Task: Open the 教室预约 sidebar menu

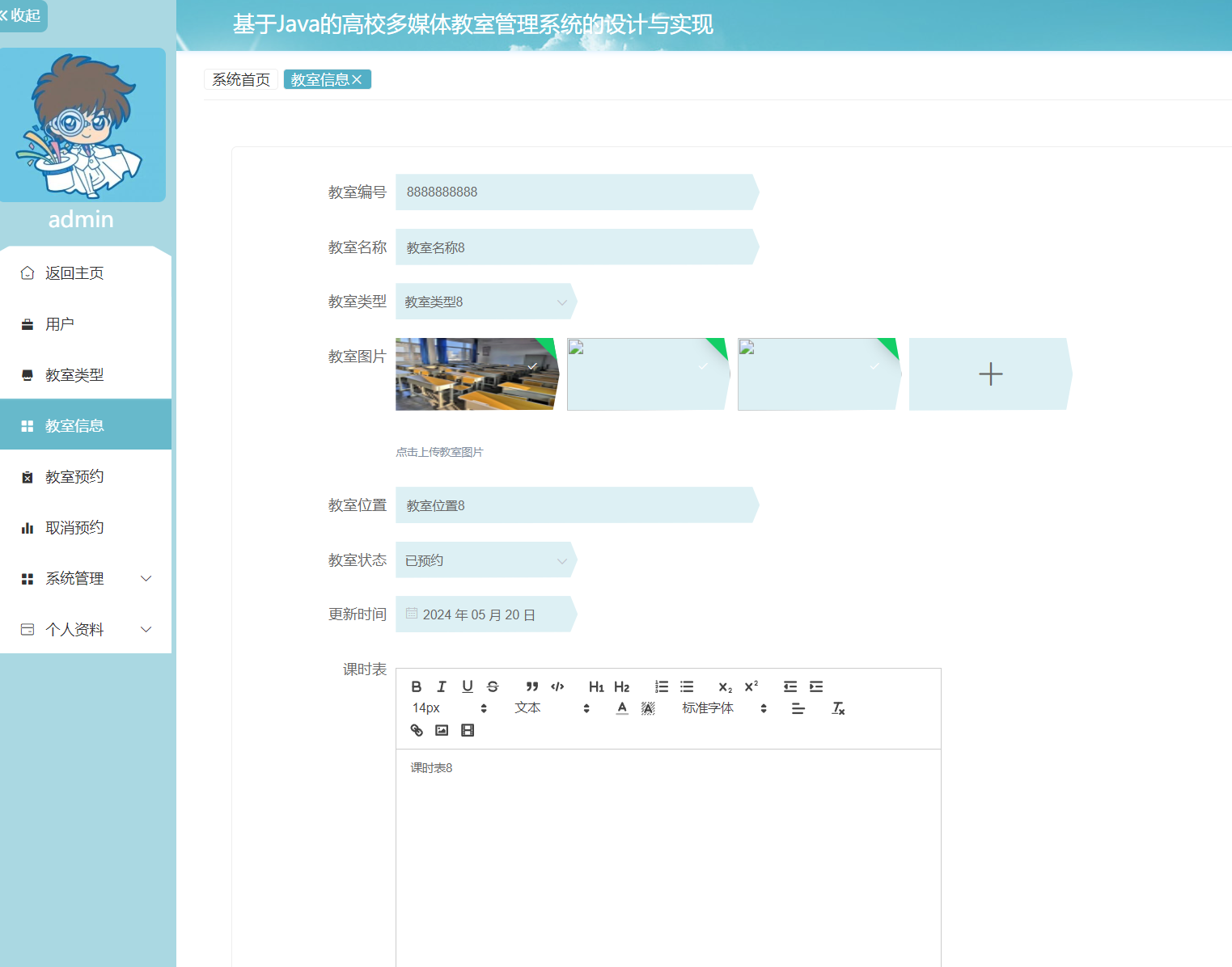Action: pyautogui.click(x=86, y=477)
